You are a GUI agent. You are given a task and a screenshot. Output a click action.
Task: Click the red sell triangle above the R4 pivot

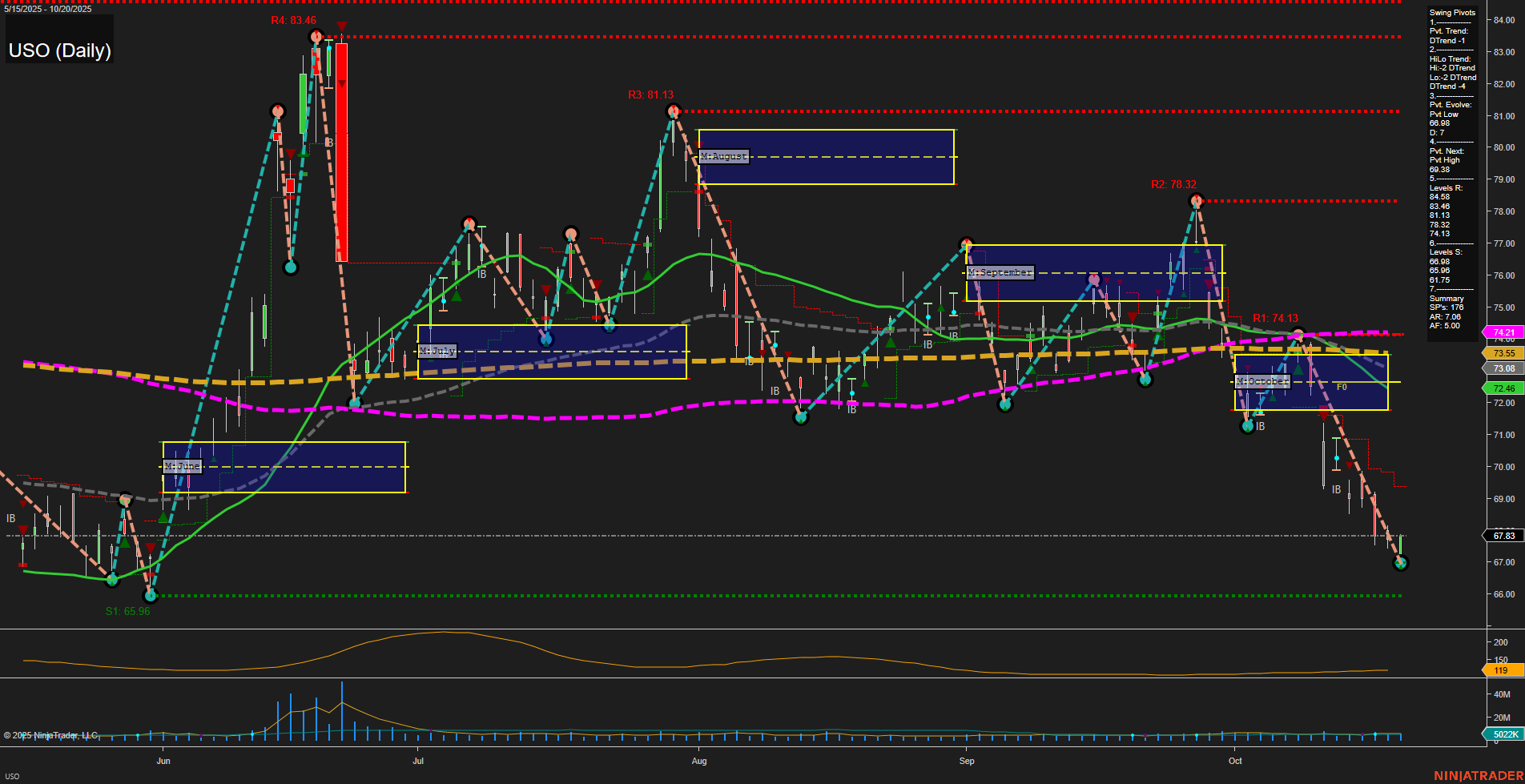click(x=342, y=26)
